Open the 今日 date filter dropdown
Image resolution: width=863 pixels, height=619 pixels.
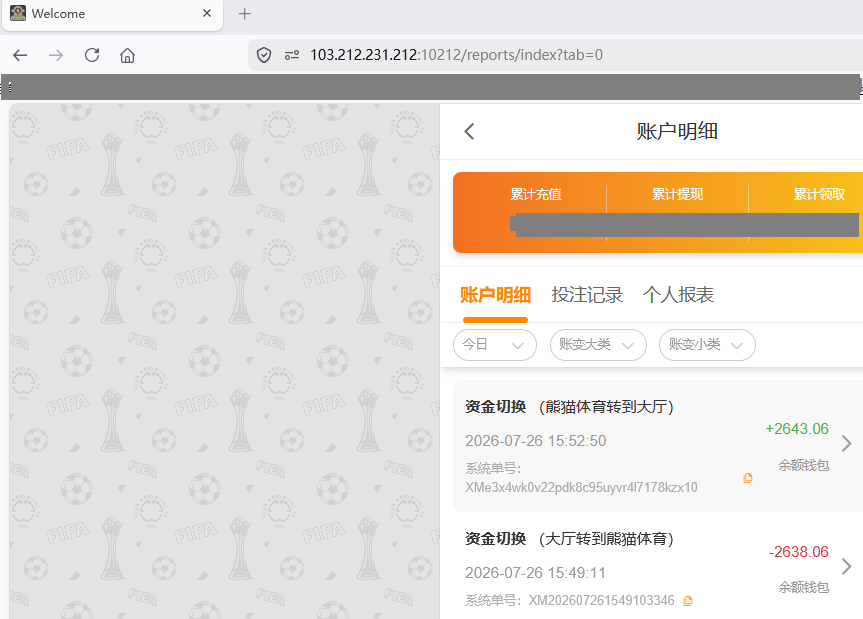click(495, 345)
